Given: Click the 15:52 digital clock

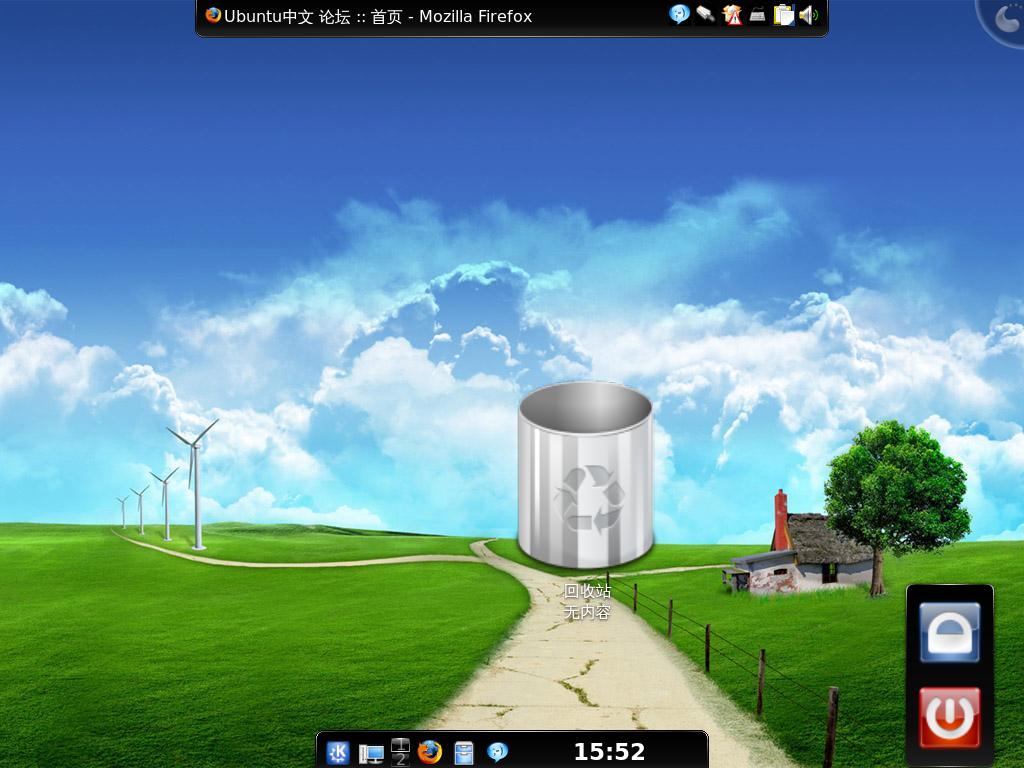Looking at the screenshot, I should (609, 752).
